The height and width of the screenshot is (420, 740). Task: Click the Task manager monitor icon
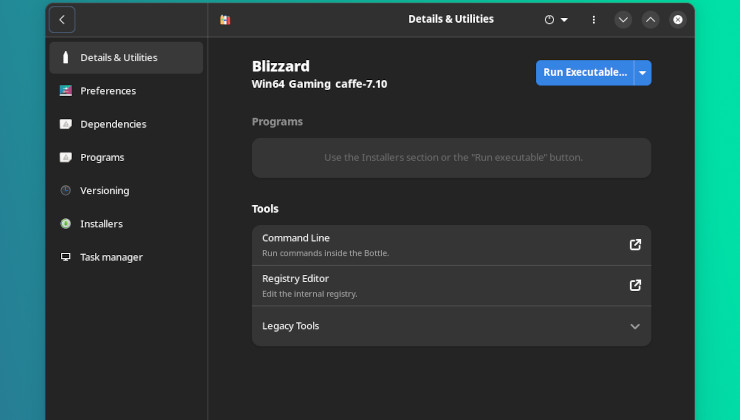65,257
